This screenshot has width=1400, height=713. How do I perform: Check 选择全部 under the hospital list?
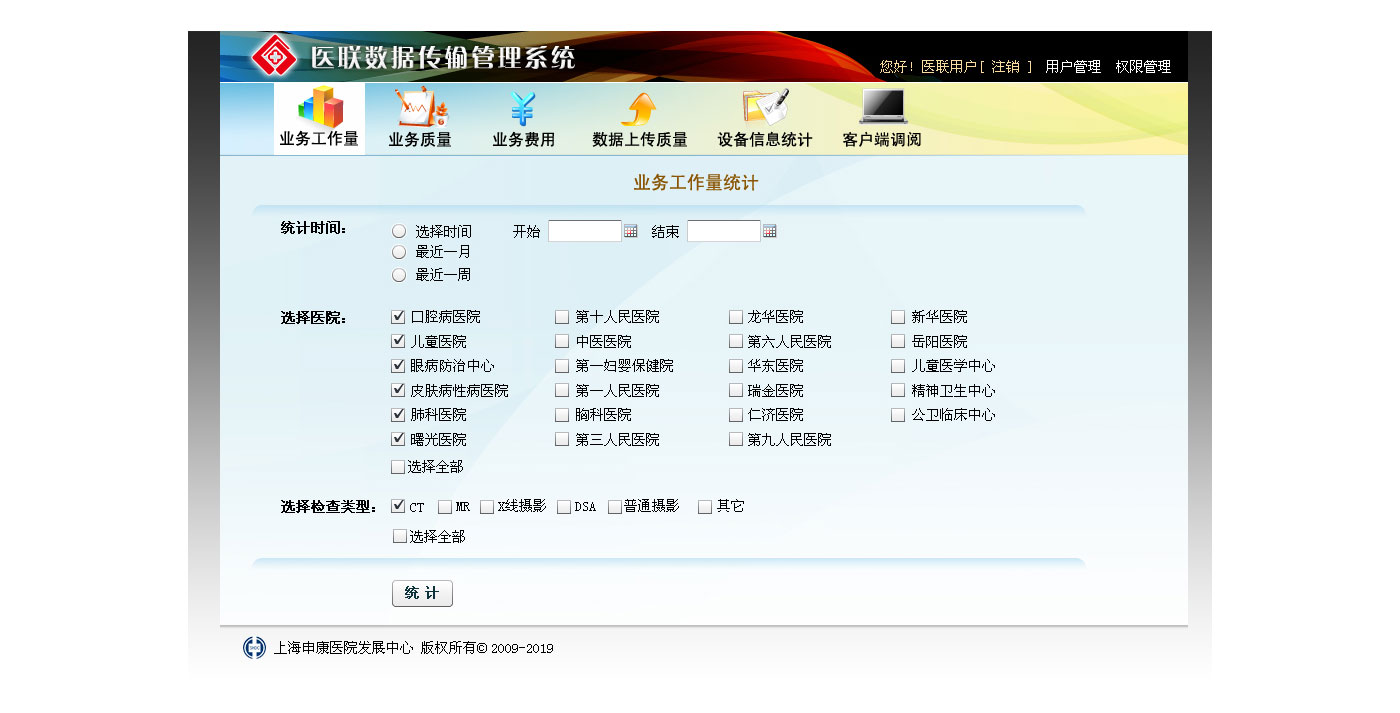(398, 467)
